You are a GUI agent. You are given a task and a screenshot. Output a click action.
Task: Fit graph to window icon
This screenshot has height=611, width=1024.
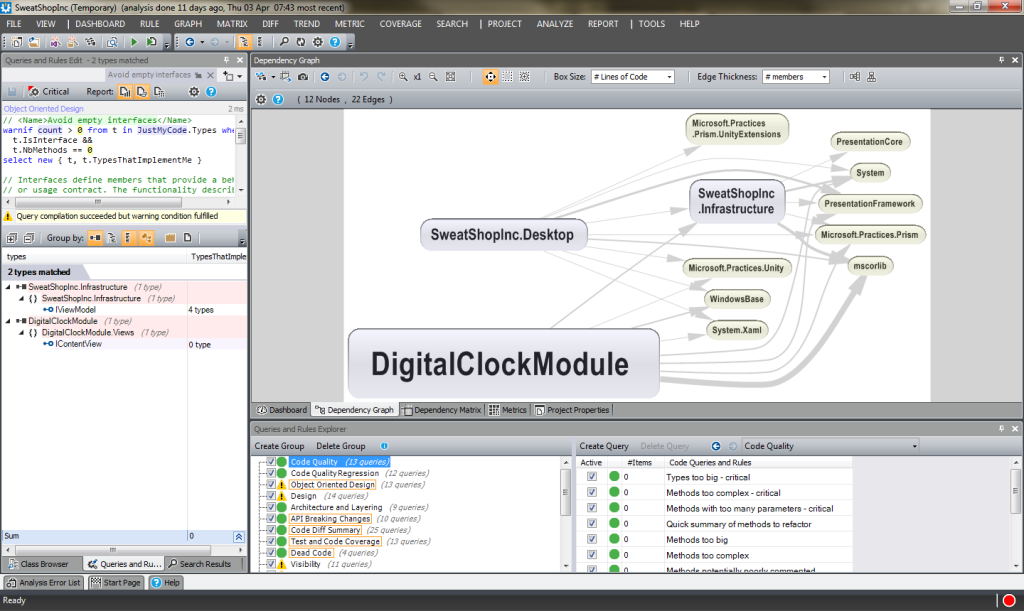[450, 76]
